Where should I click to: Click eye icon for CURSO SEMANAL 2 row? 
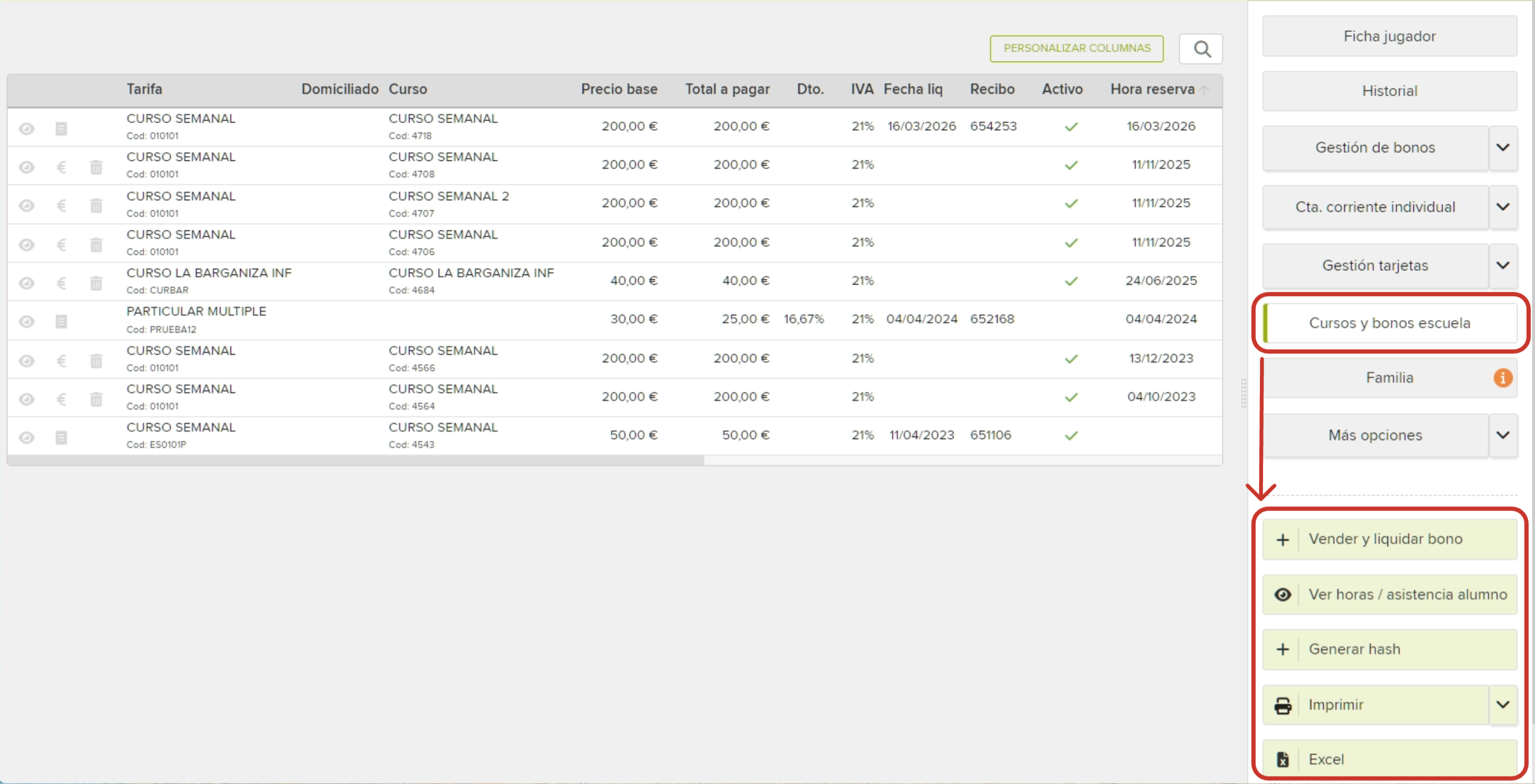26,206
